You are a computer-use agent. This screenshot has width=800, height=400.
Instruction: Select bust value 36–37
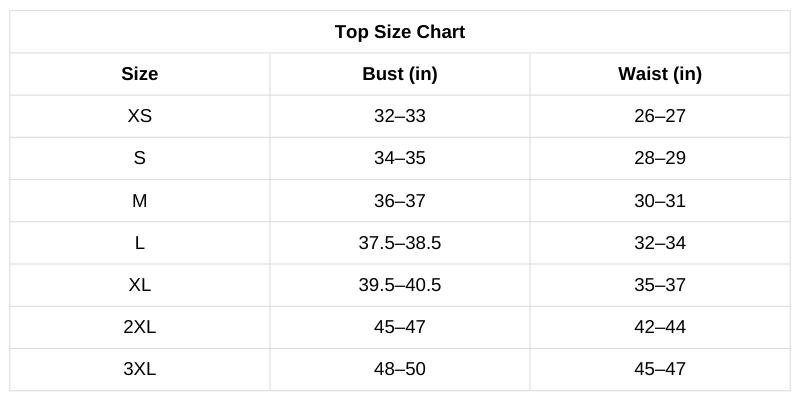[400, 201]
